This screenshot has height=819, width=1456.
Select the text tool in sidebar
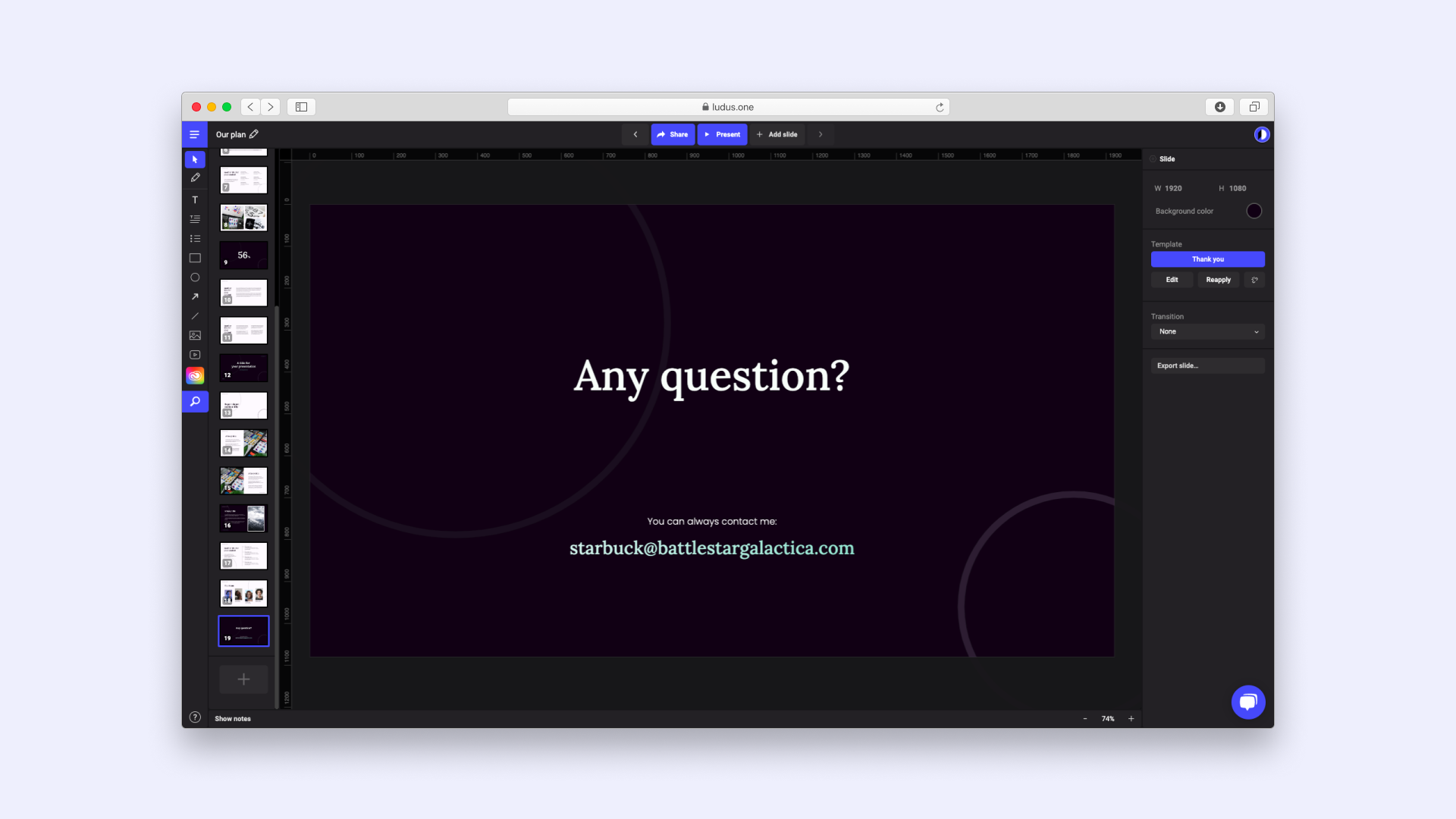[195, 199]
